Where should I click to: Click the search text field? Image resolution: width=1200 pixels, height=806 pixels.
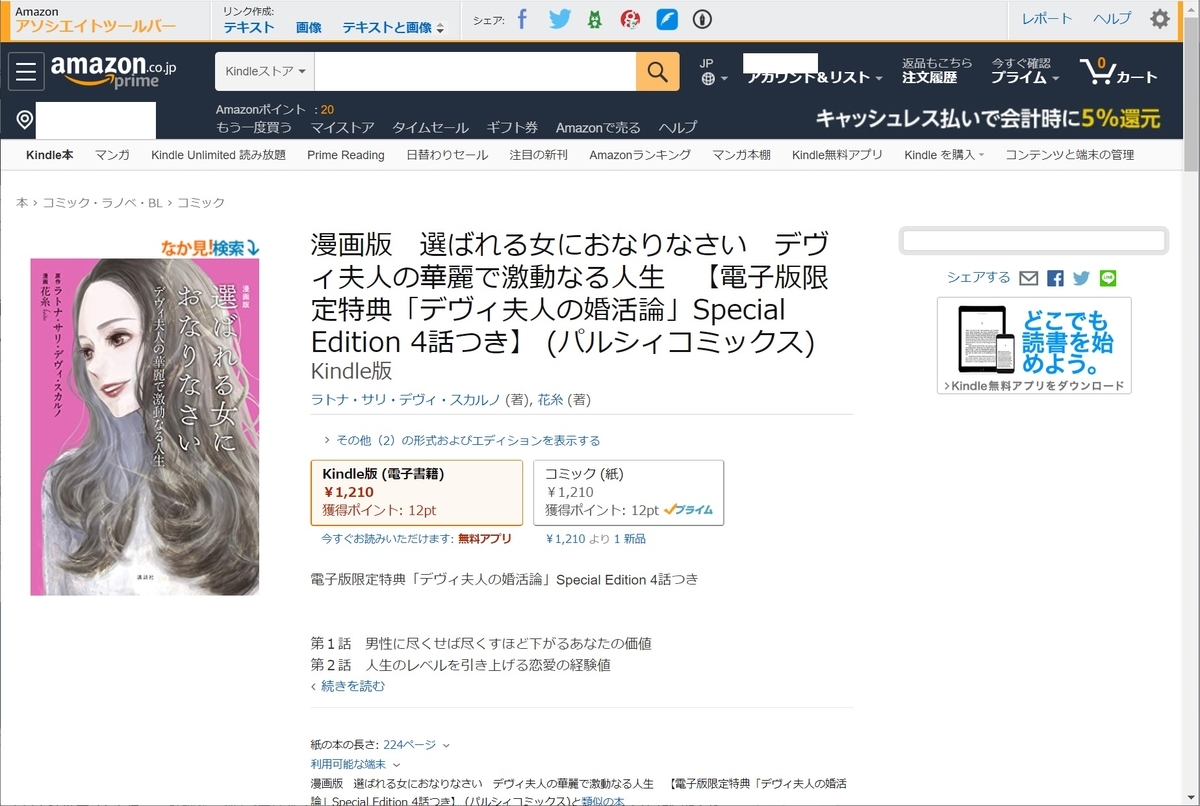coord(475,71)
